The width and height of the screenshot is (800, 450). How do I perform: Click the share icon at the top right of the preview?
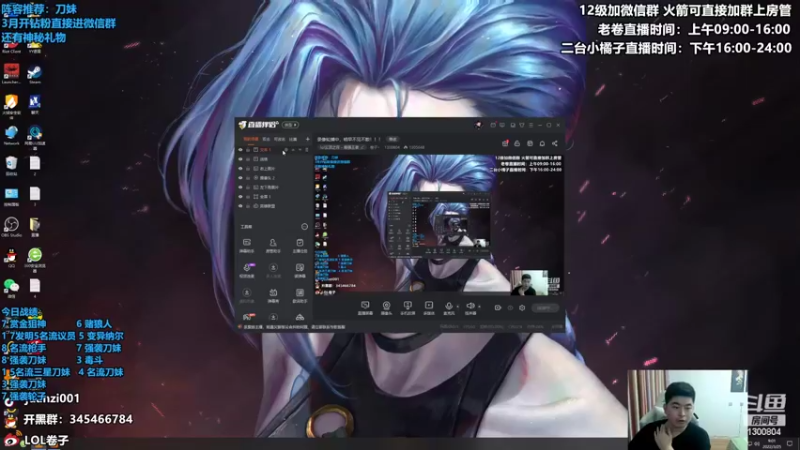pyautogui.click(x=555, y=143)
